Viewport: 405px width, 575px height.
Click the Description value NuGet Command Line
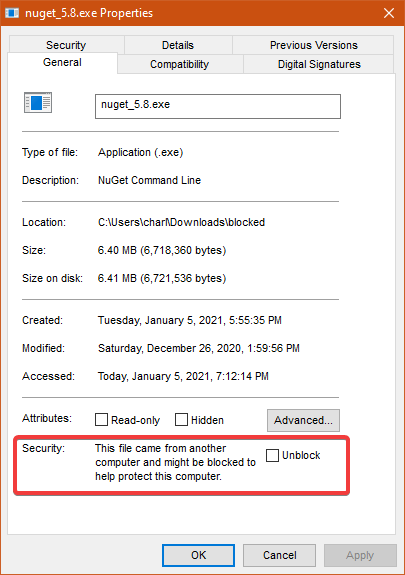(149, 180)
